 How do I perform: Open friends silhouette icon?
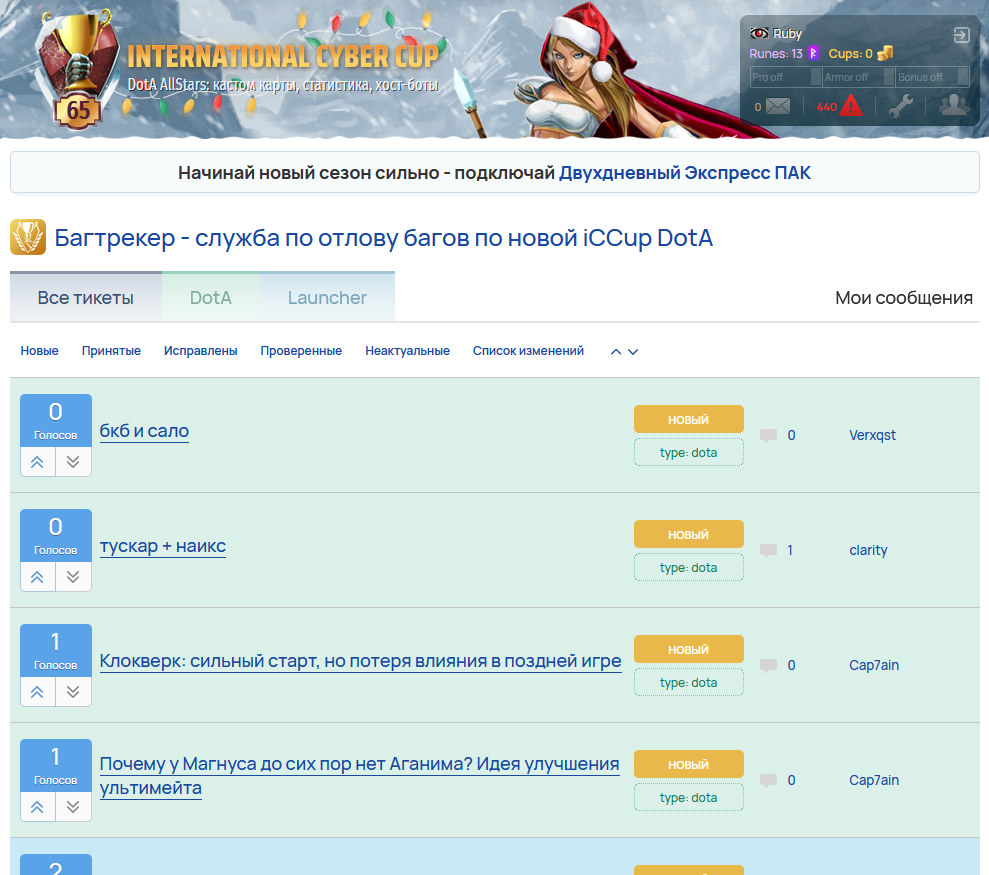[954, 105]
